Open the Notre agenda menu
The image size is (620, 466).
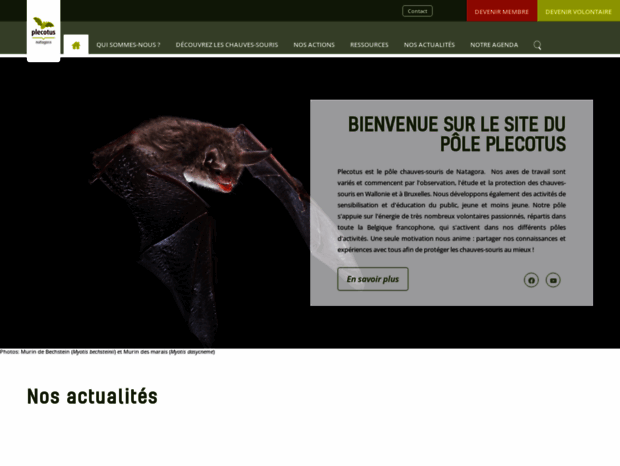click(494, 45)
